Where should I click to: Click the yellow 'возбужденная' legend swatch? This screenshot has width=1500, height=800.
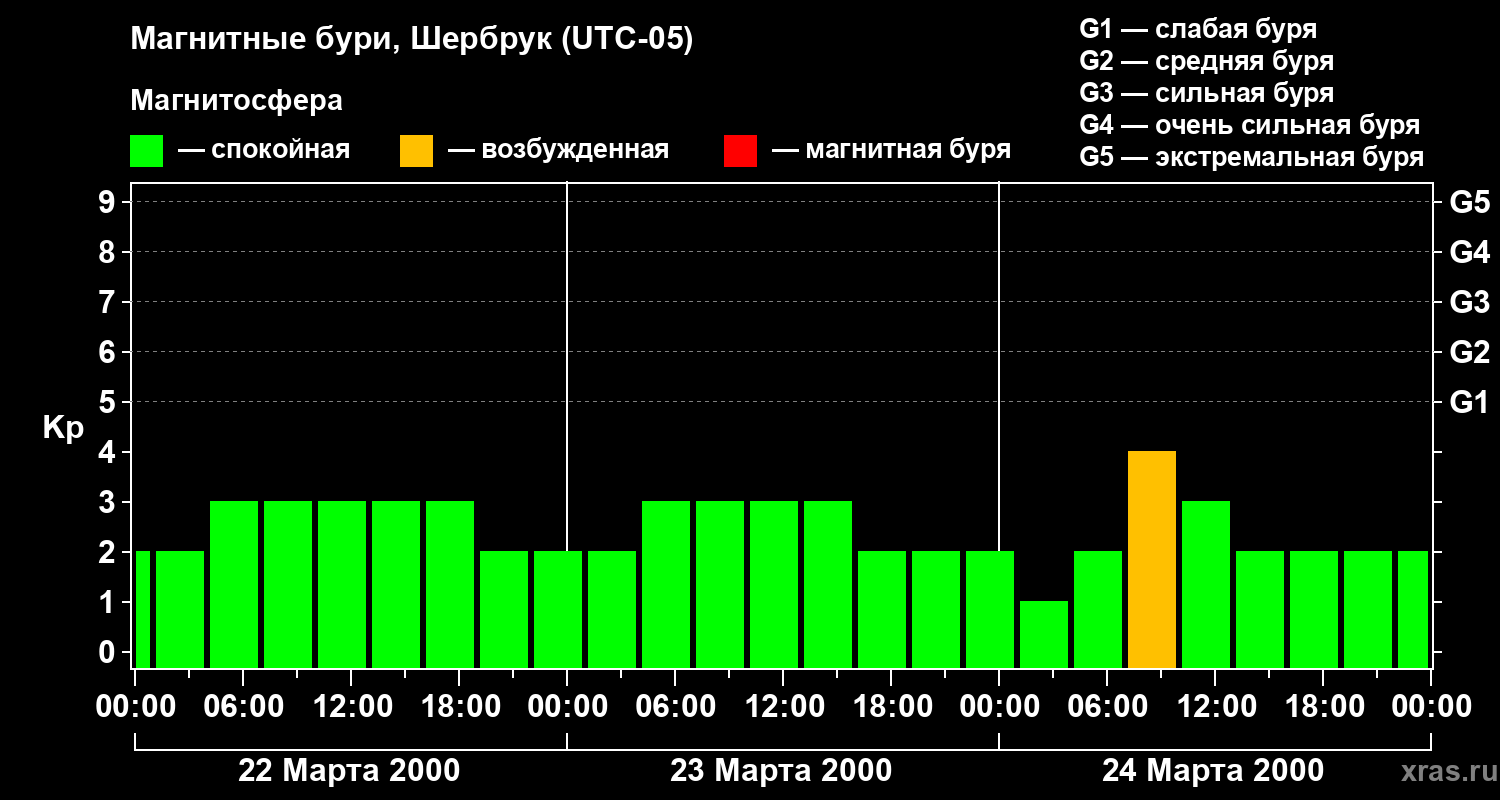[x=416, y=151]
